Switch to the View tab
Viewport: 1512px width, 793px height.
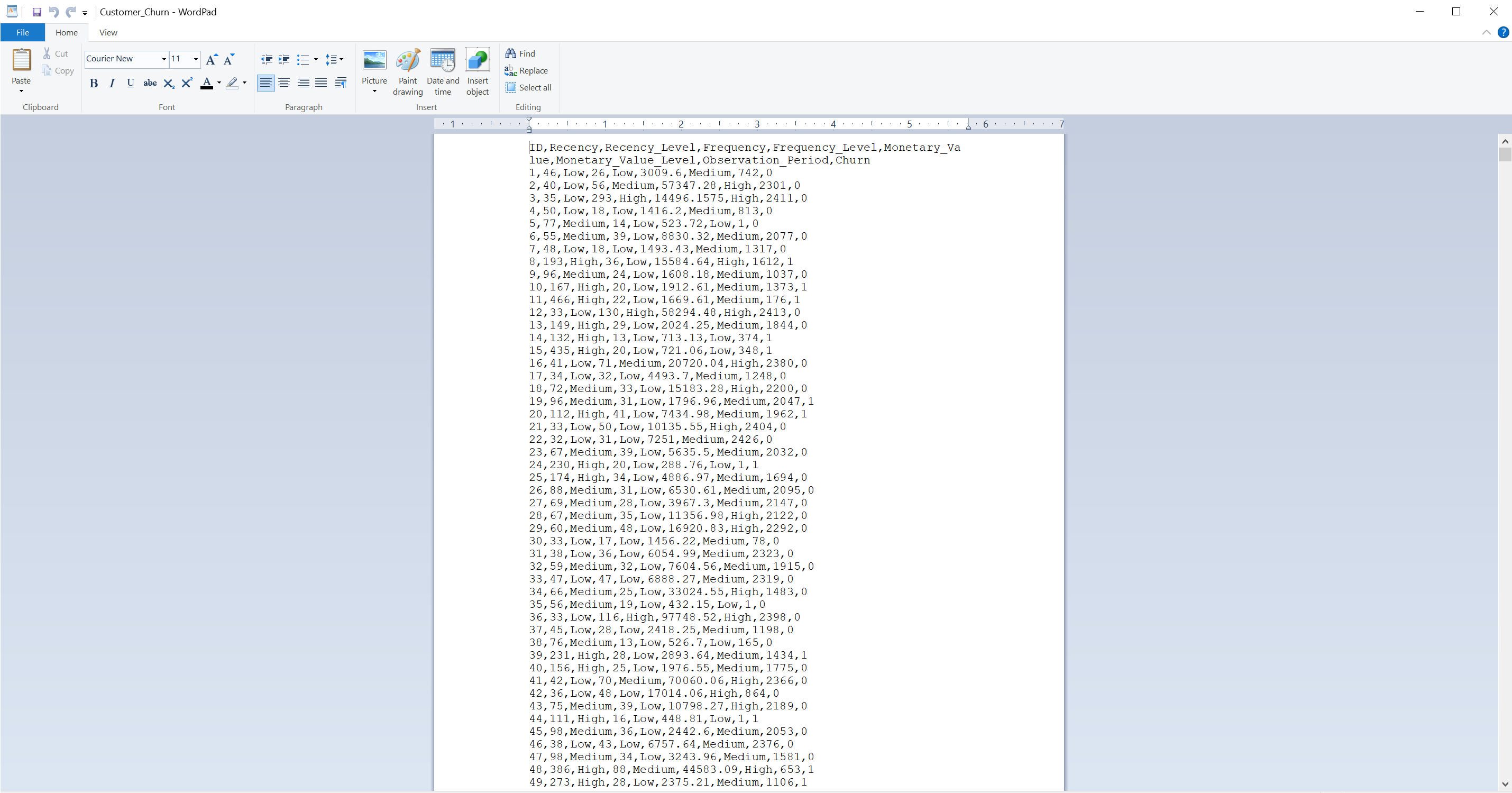[108, 32]
